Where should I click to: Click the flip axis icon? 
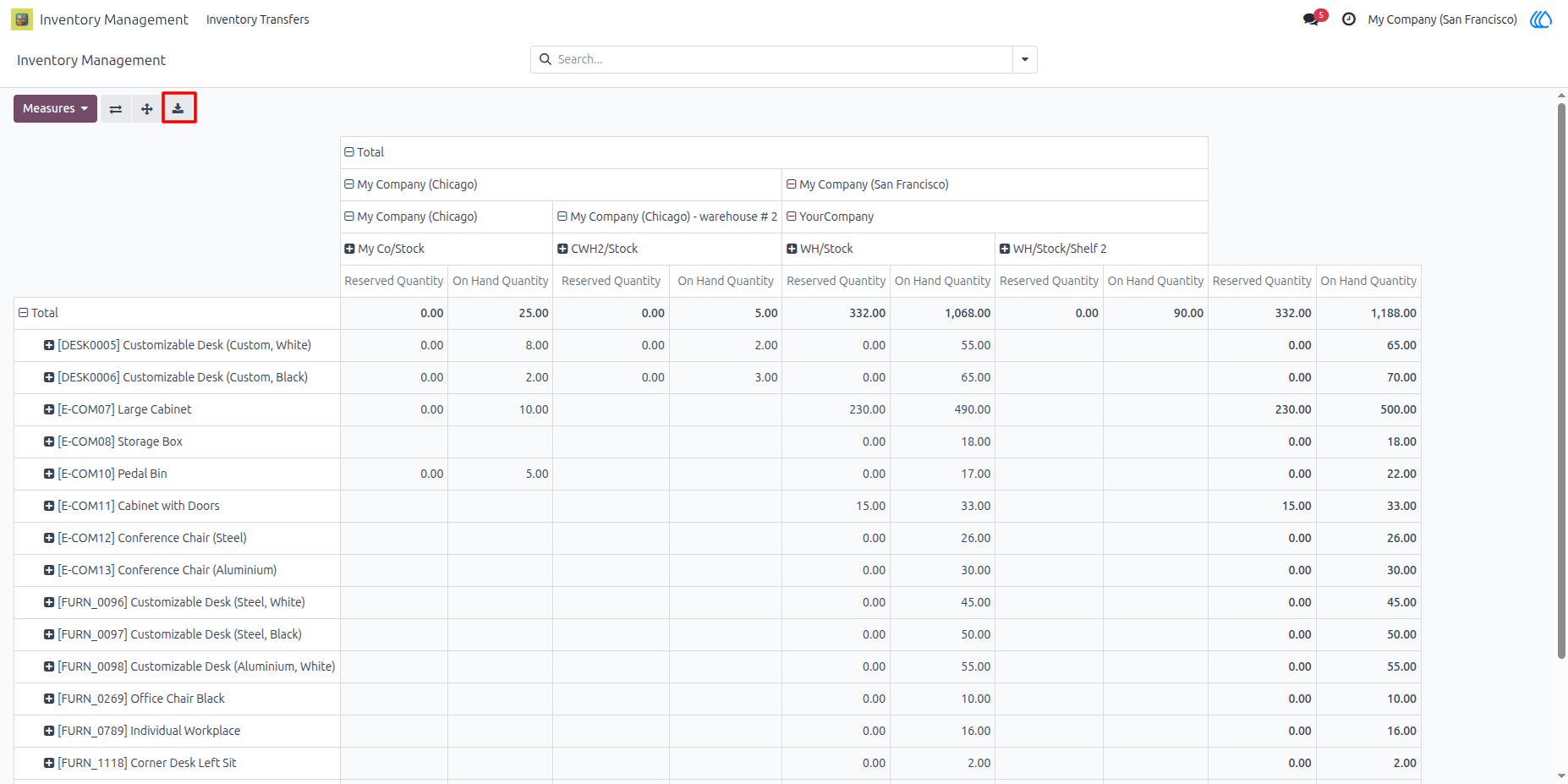click(116, 108)
